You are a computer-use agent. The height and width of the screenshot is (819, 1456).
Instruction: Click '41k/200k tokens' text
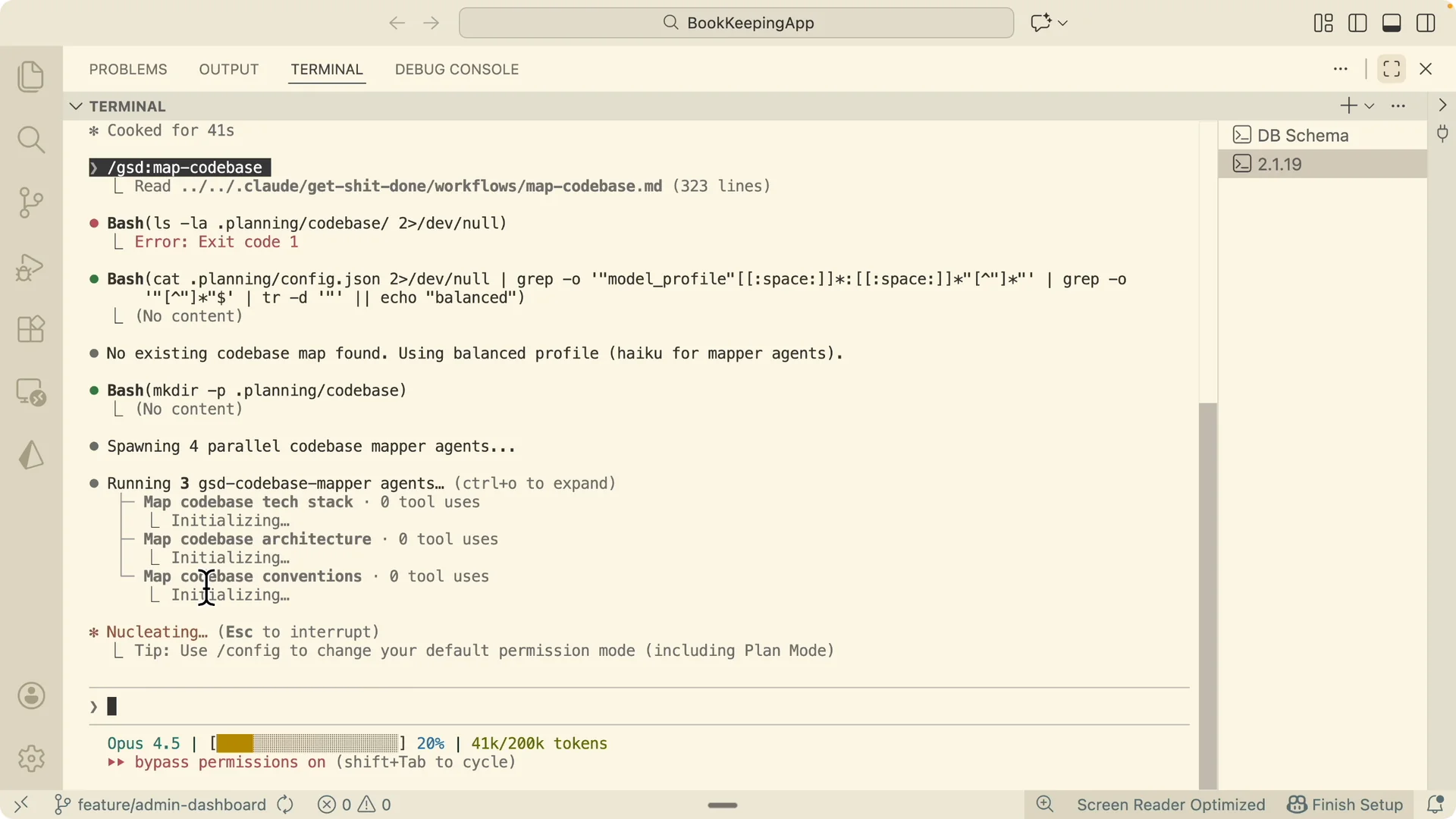pos(539,743)
